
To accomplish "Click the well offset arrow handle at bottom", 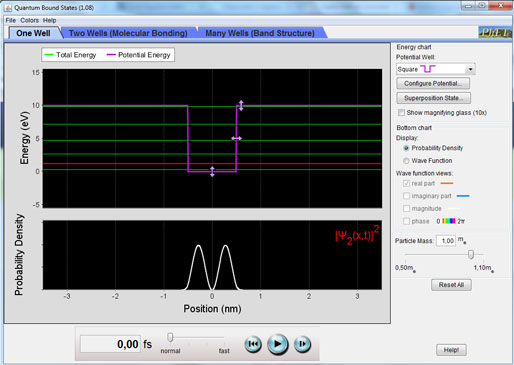I will pyautogui.click(x=212, y=171).
